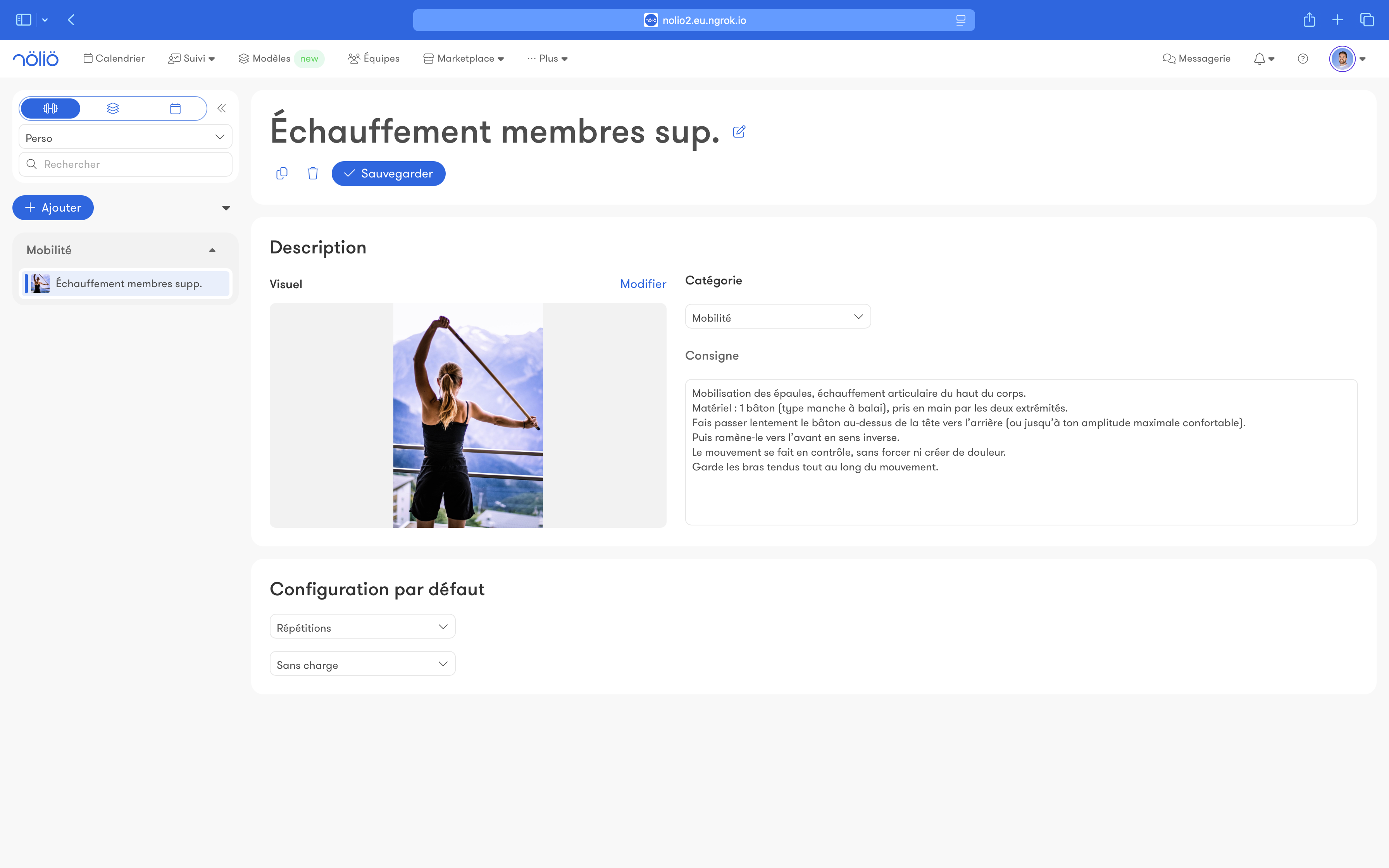
Task: Switch to exercises dumbbell view
Action: pos(50,108)
